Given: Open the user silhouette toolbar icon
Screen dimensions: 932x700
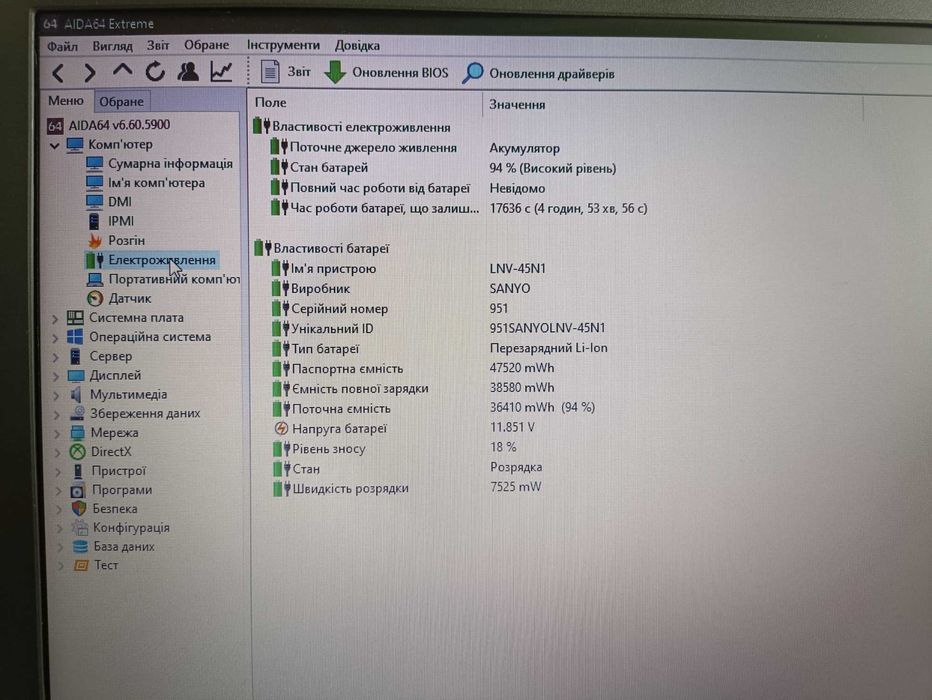Looking at the screenshot, I should coord(188,72).
